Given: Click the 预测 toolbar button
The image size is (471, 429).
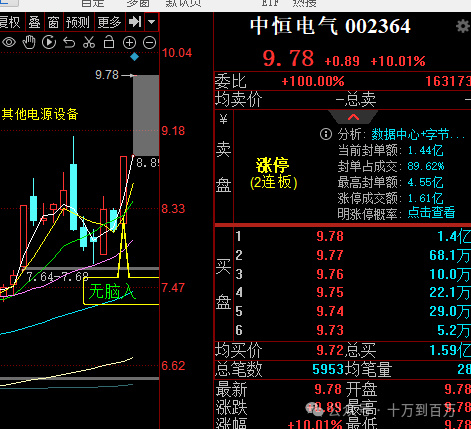Looking at the screenshot, I should [78, 23].
